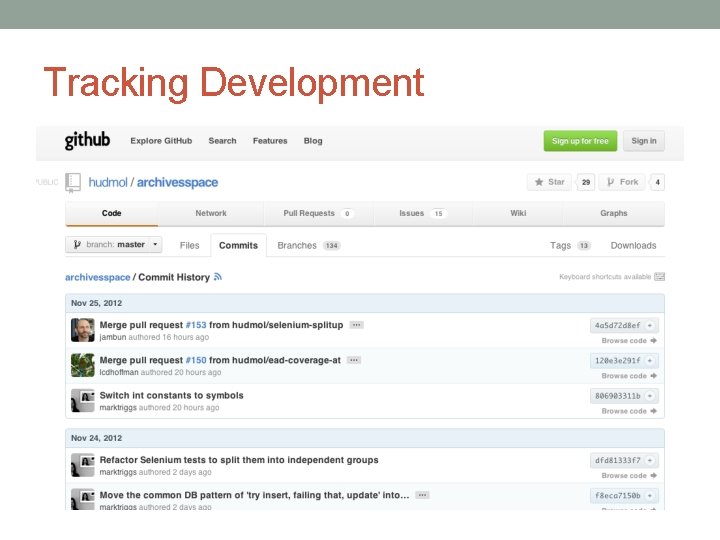This screenshot has height=540, width=720.
Task: Select the Graphs tab
Action: click(x=613, y=214)
